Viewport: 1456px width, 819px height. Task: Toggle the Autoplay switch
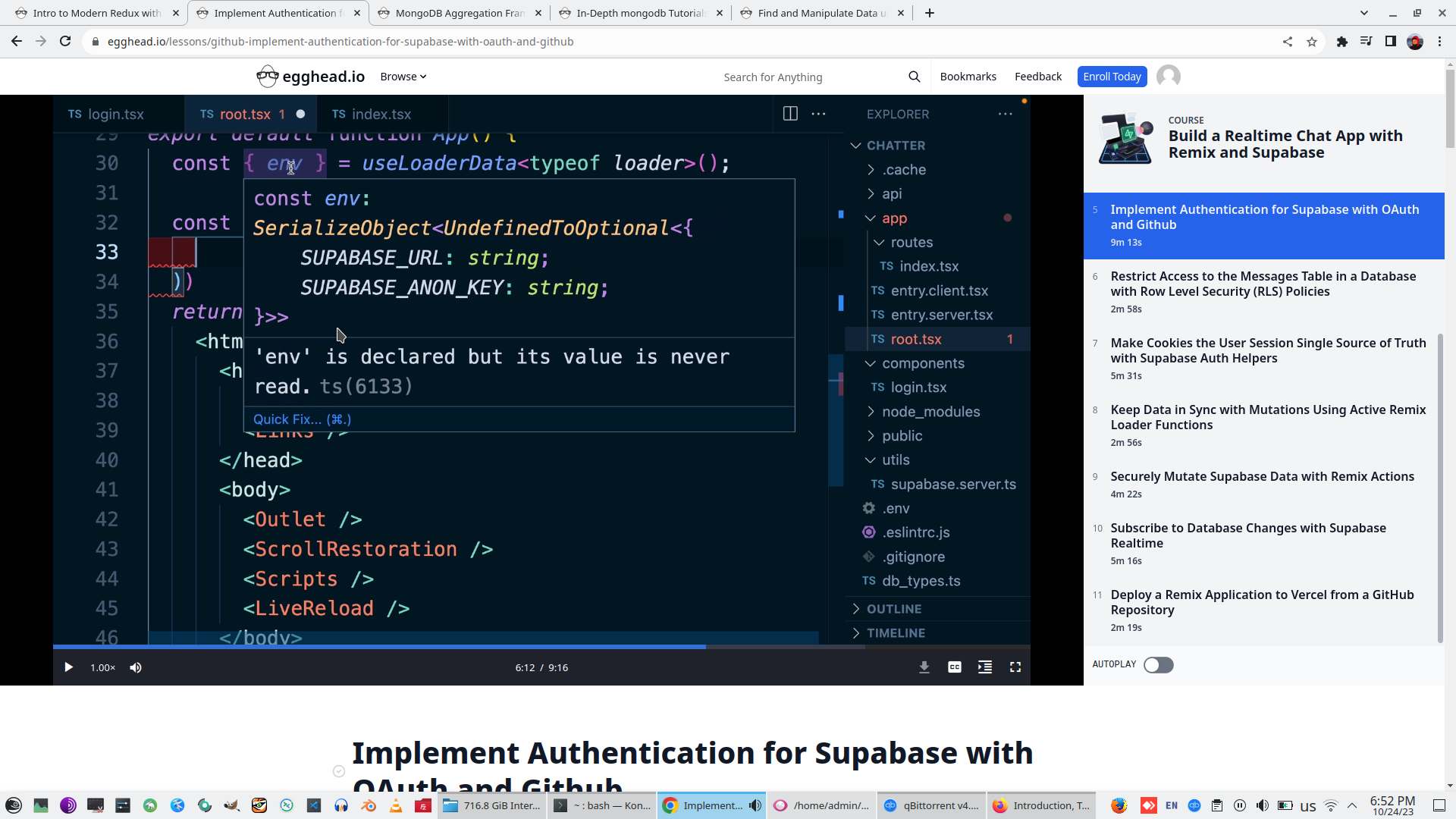tap(1158, 665)
